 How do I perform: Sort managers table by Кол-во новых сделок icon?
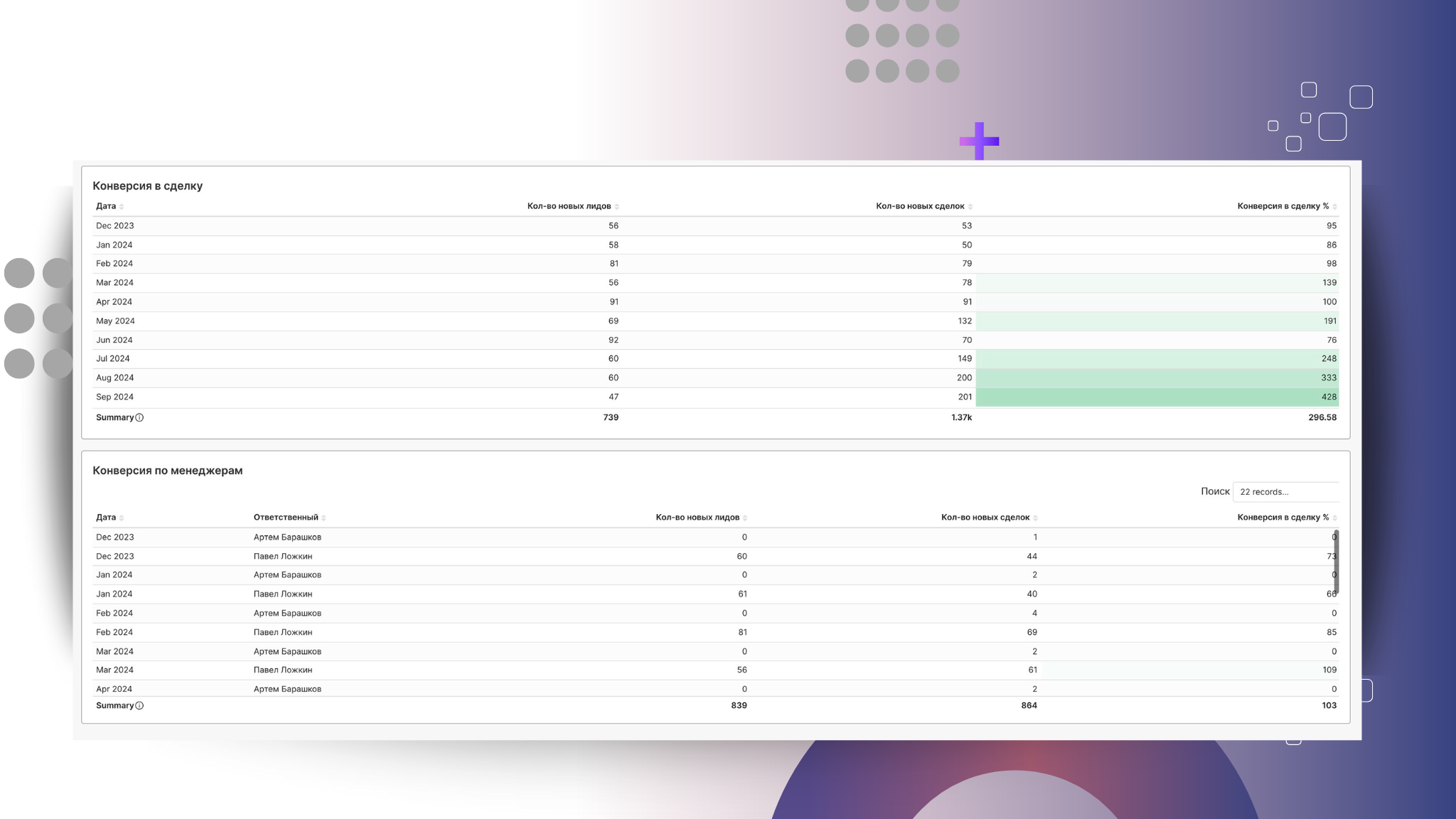point(1035,518)
